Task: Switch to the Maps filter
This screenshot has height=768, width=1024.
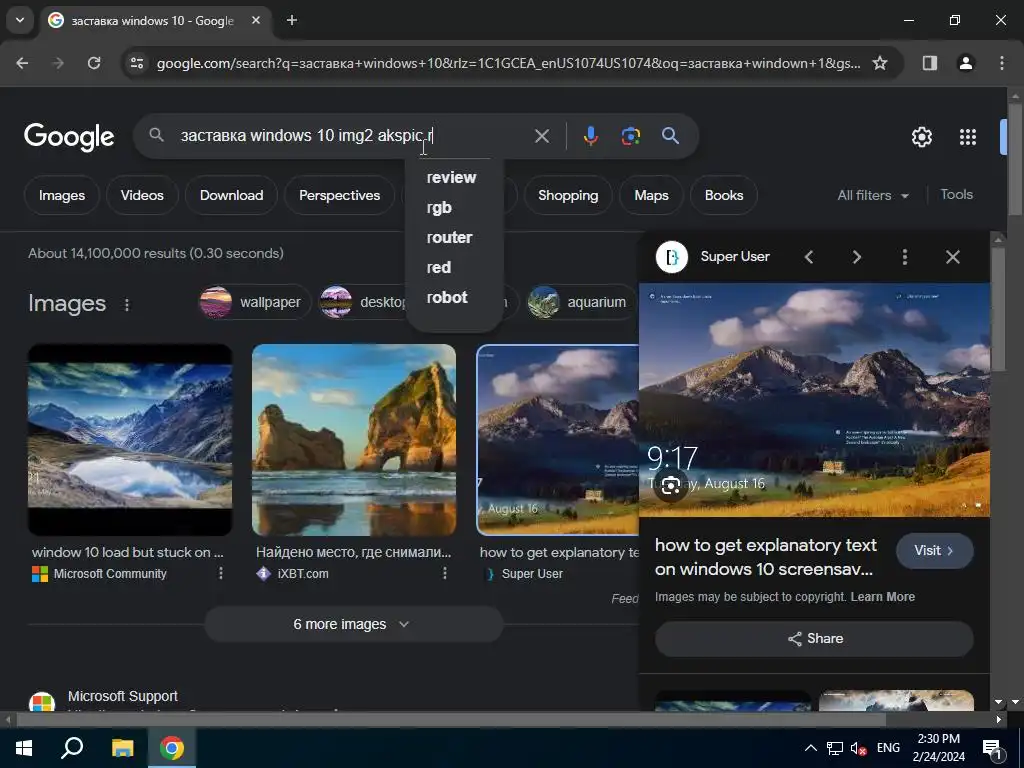Action: (651, 195)
